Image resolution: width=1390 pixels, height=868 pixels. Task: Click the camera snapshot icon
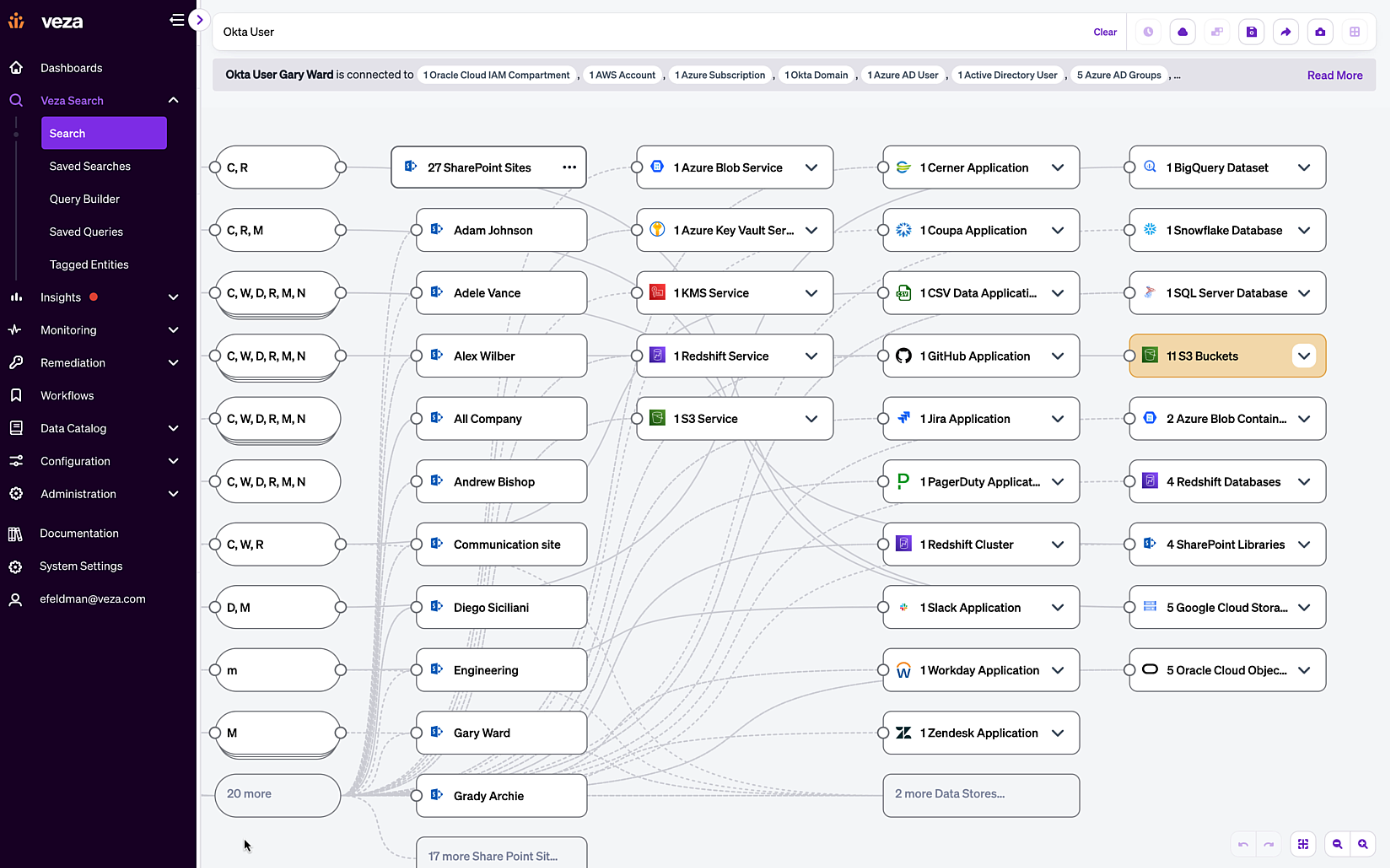1320,32
